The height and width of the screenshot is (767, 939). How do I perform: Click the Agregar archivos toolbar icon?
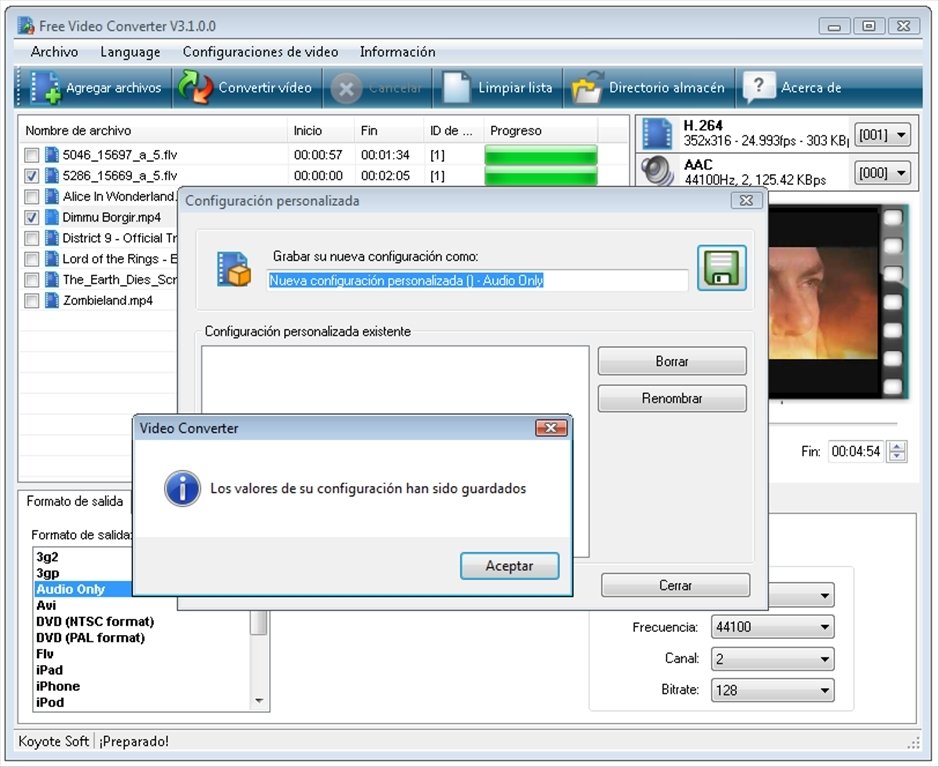point(46,88)
